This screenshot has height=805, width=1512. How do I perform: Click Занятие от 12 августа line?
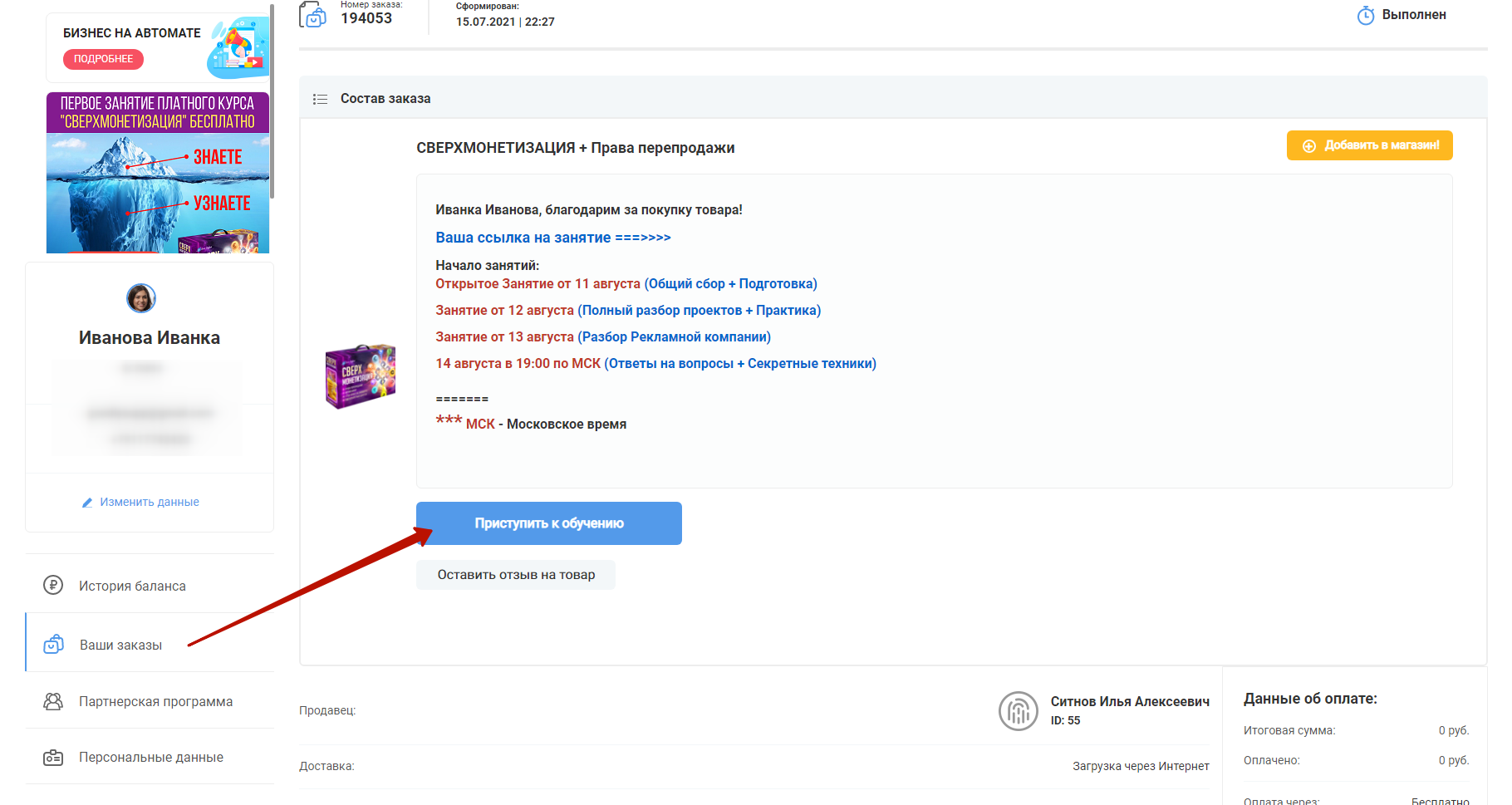(x=628, y=311)
